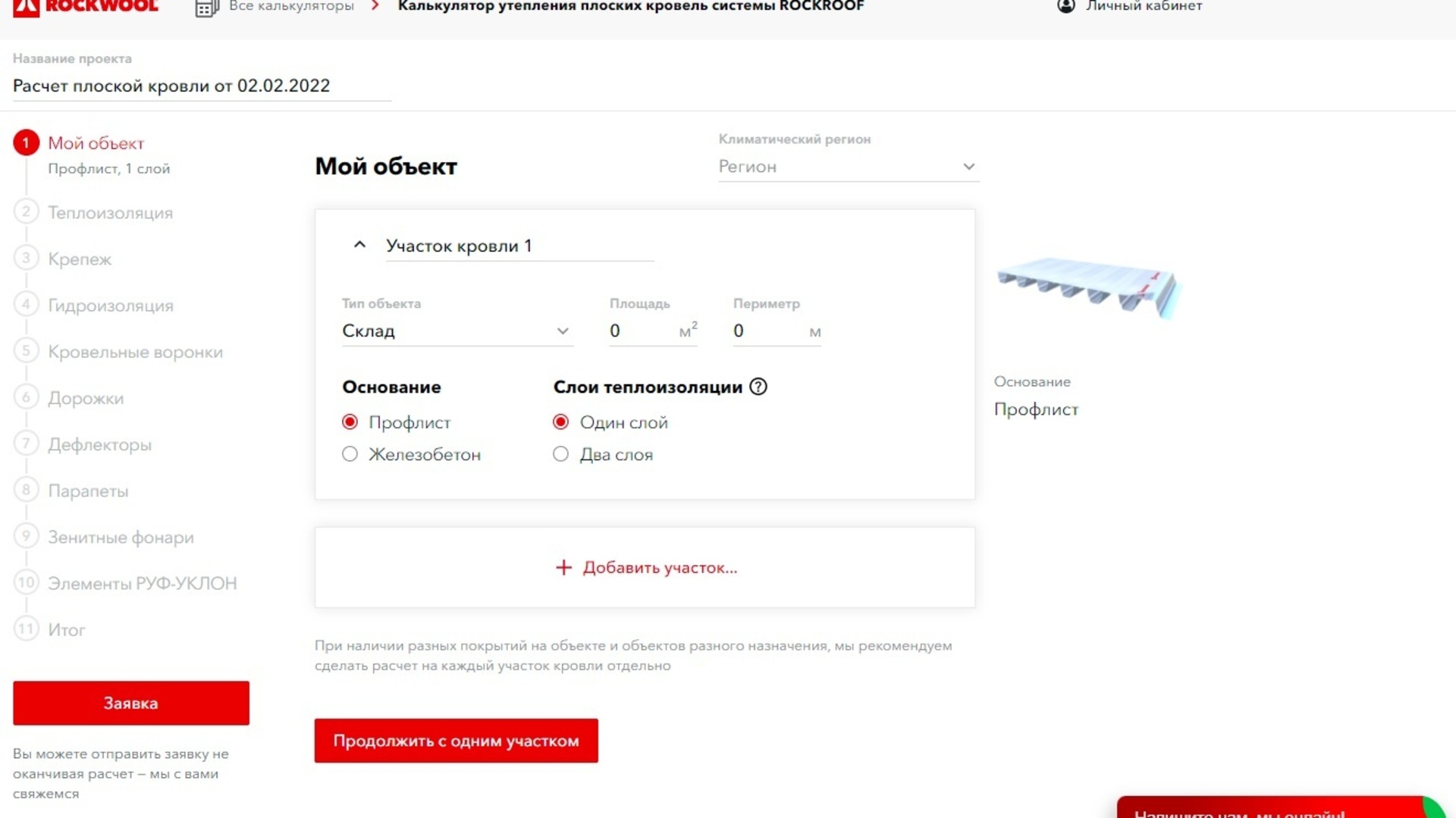
Task: Click the Площадь area input field
Action: click(x=642, y=331)
